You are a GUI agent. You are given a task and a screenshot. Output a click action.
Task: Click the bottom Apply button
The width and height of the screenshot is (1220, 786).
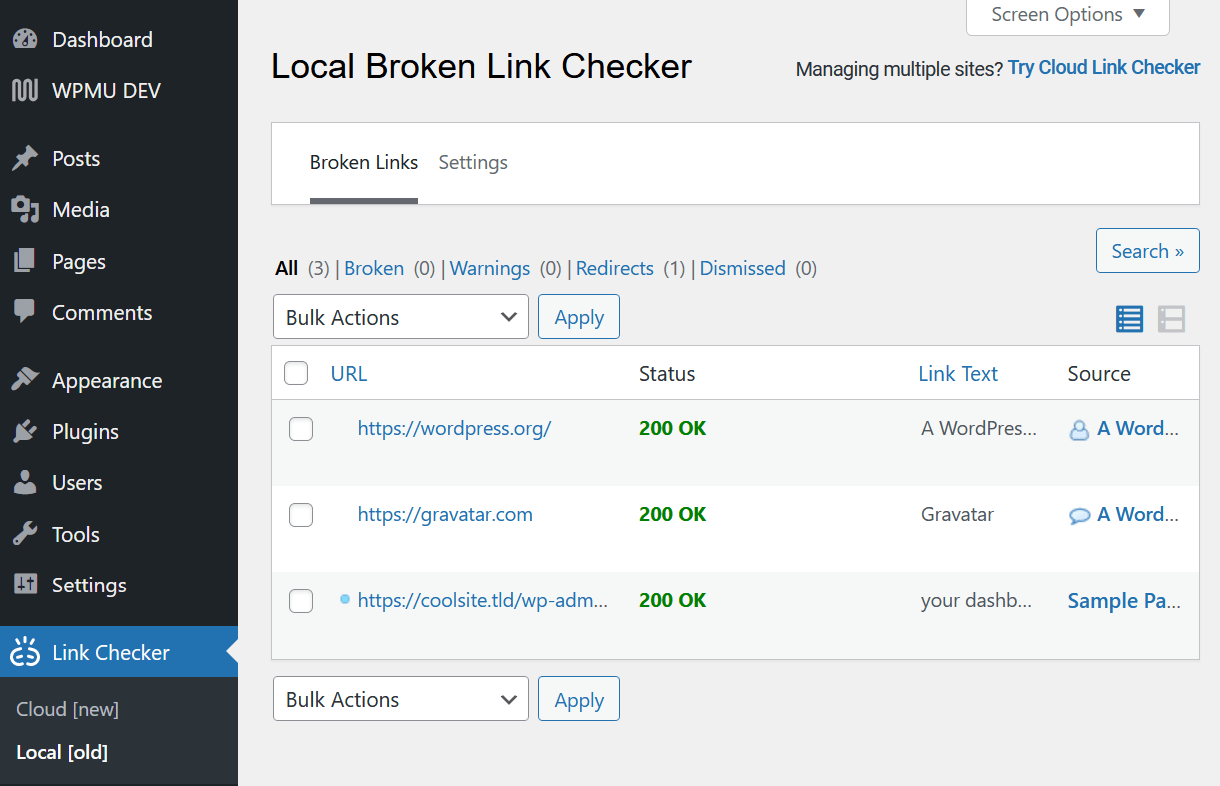click(x=579, y=699)
